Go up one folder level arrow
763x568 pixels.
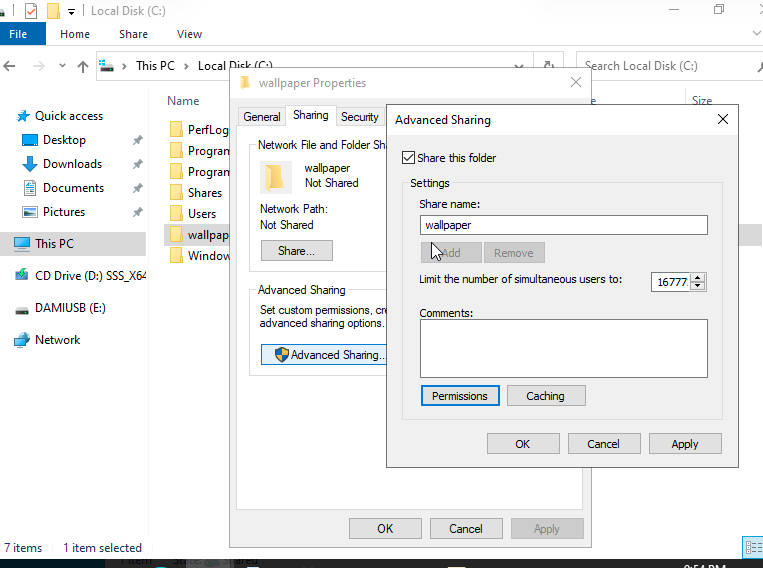pyautogui.click(x=83, y=66)
